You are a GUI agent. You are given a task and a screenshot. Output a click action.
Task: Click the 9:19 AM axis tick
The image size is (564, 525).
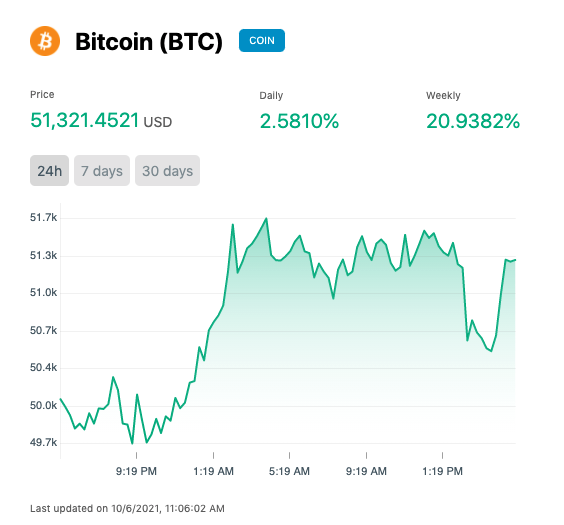(366, 471)
